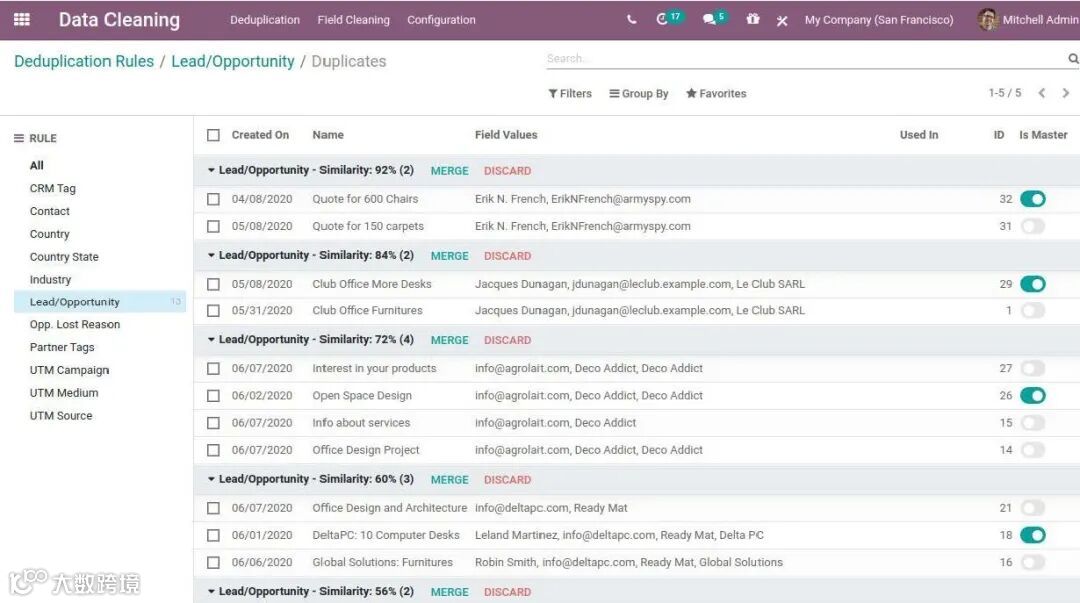This screenshot has height=603, width=1080.
Task: Select all records header checkbox
Action: [x=214, y=135]
